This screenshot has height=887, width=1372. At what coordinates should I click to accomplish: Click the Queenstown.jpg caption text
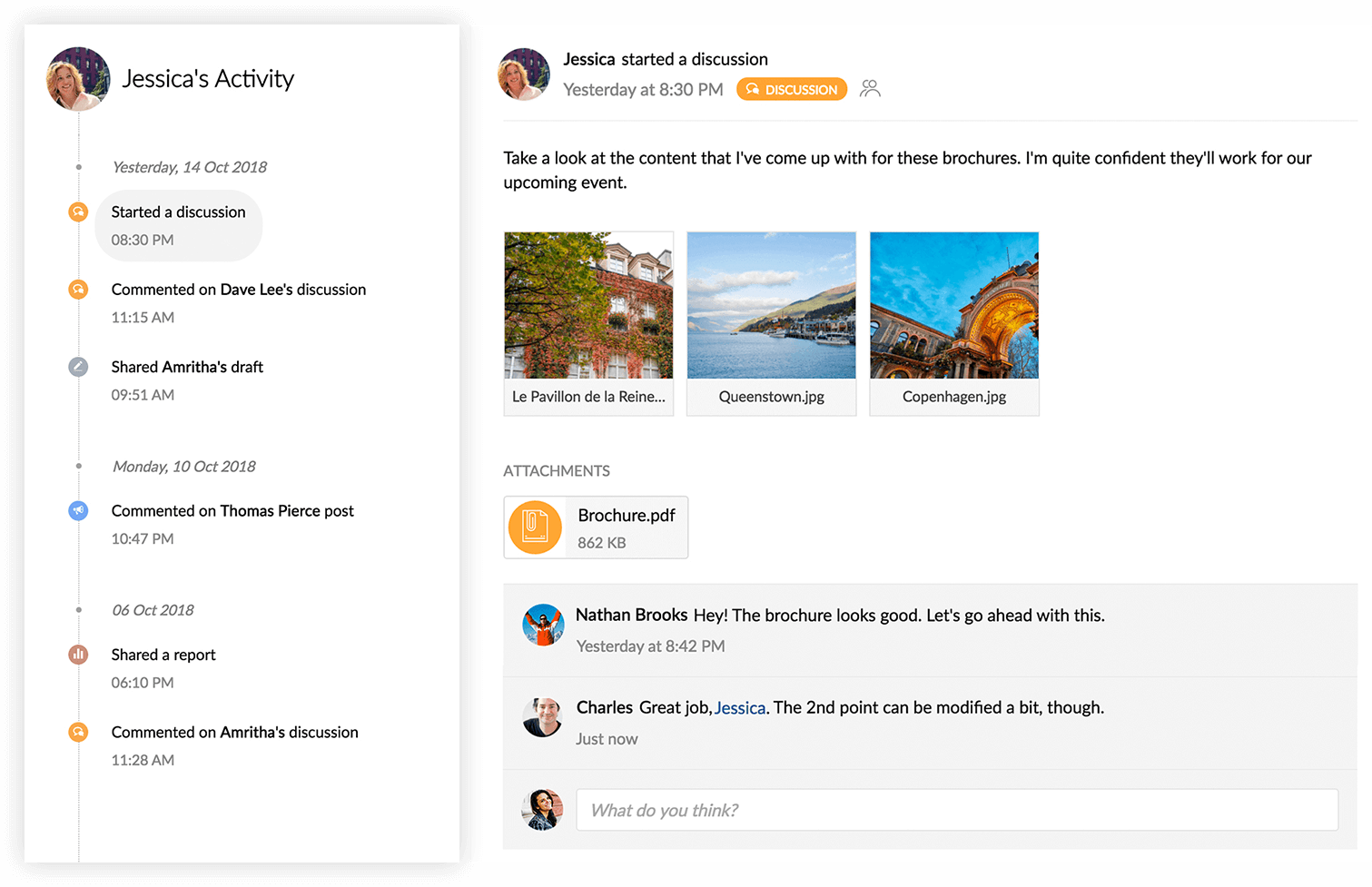pos(772,397)
